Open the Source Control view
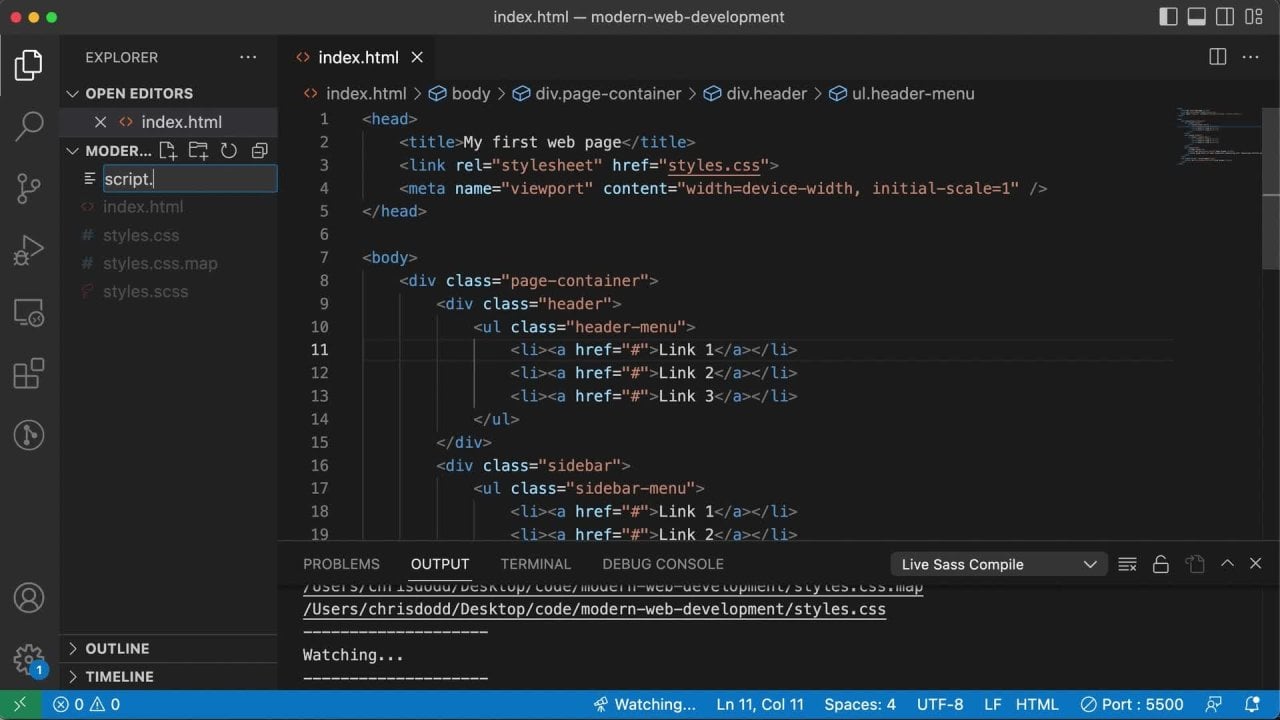This screenshot has height=720, width=1280. tap(29, 188)
